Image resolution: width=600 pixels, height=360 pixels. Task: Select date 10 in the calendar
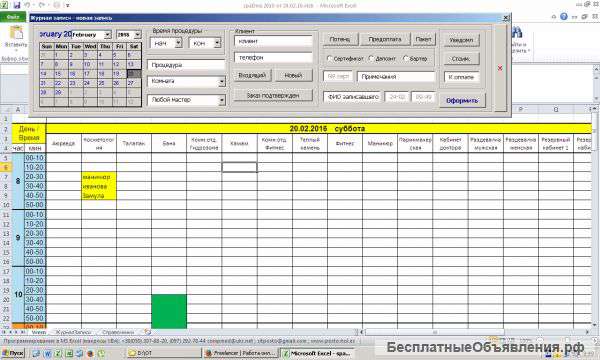tap(90, 65)
